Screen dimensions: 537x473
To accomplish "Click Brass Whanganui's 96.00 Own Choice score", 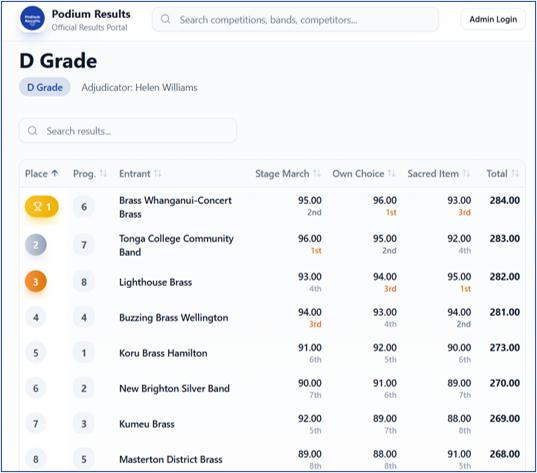I will click(x=385, y=200).
